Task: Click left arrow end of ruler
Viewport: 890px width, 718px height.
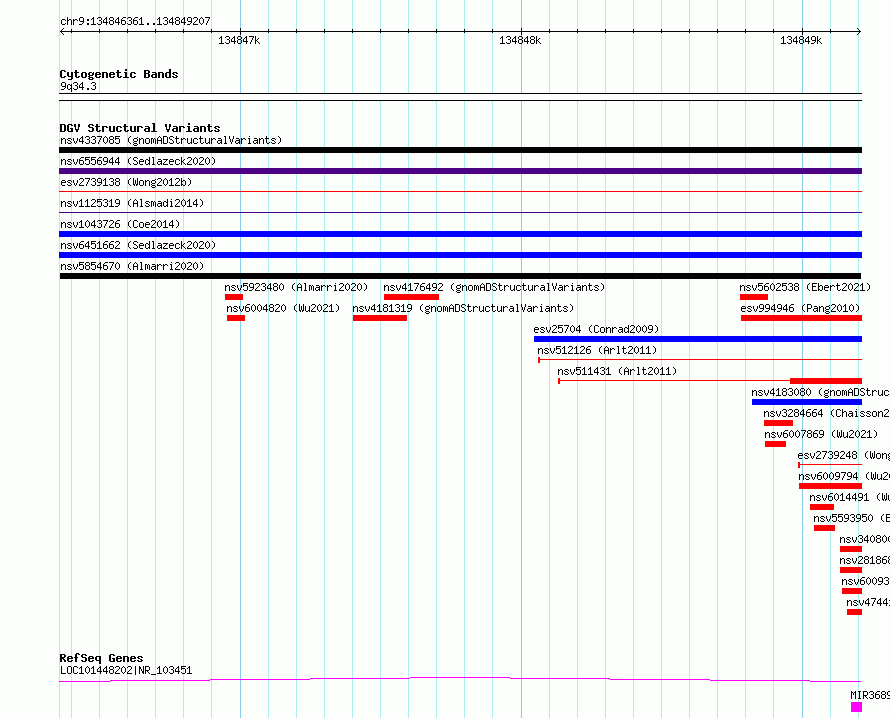Action: tap(62, 32)
